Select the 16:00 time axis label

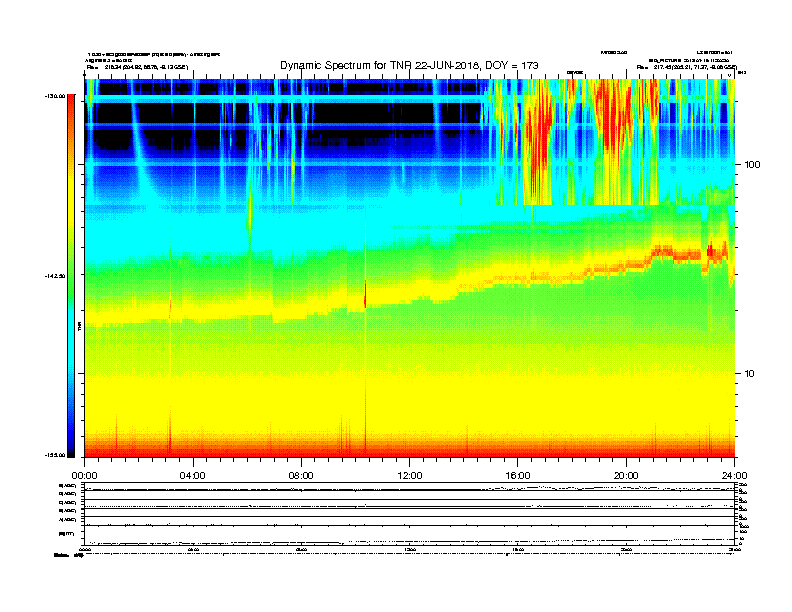[x=518, y=476]
